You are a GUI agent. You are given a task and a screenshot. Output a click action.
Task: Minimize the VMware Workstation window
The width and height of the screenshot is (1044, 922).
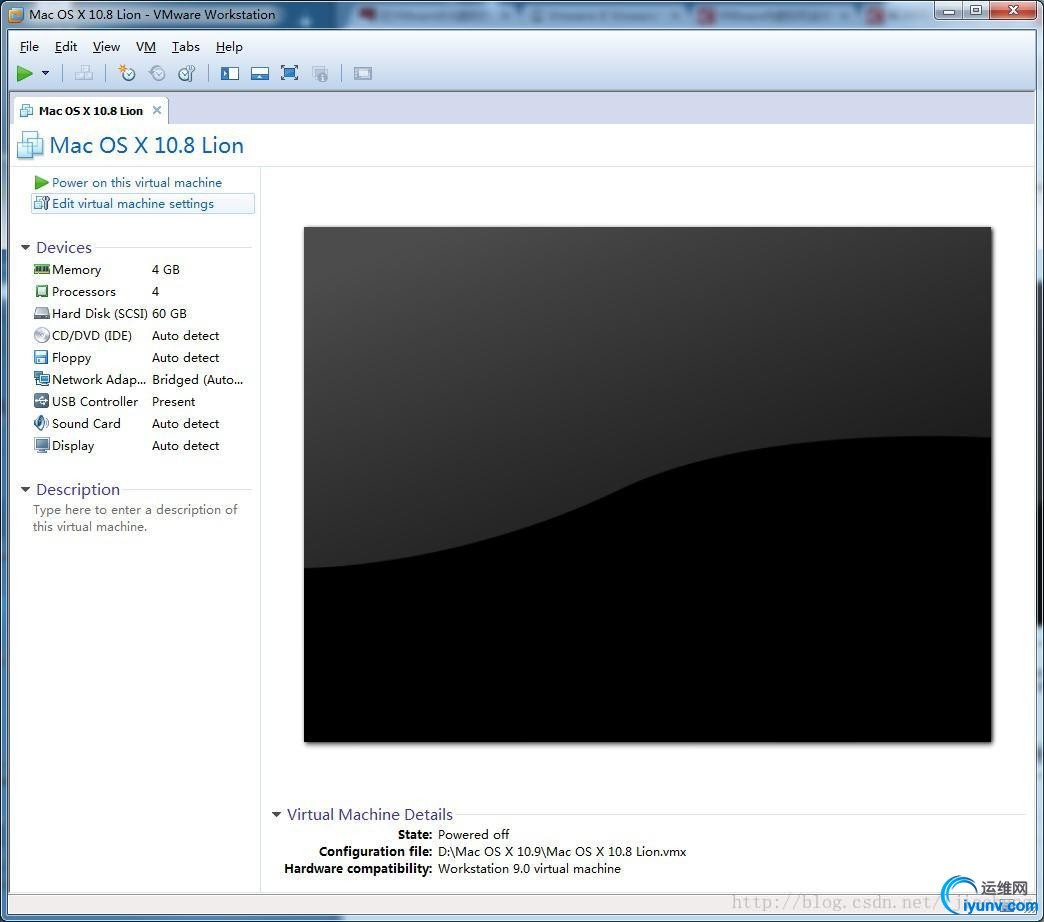(949, 11)
